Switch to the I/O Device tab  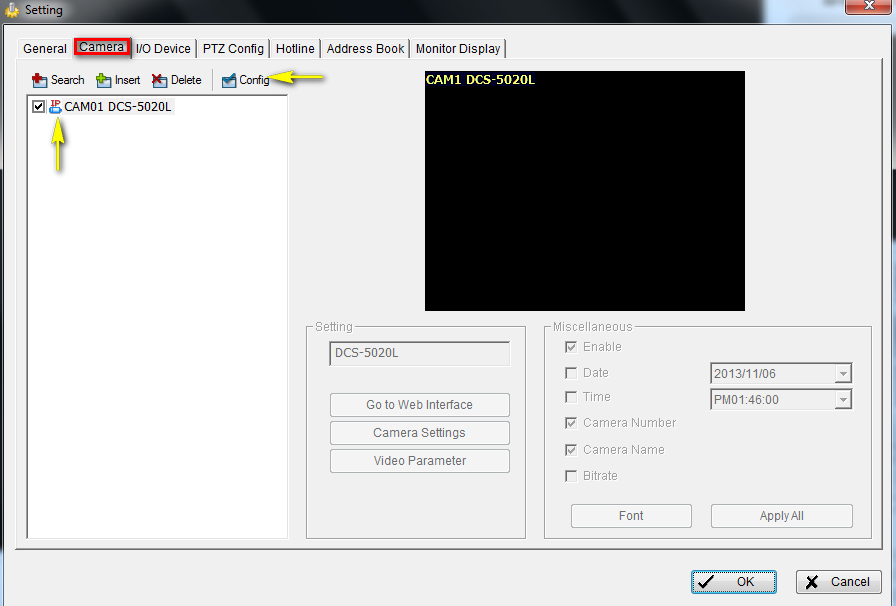pyautogui.click(x=163, y=49)
